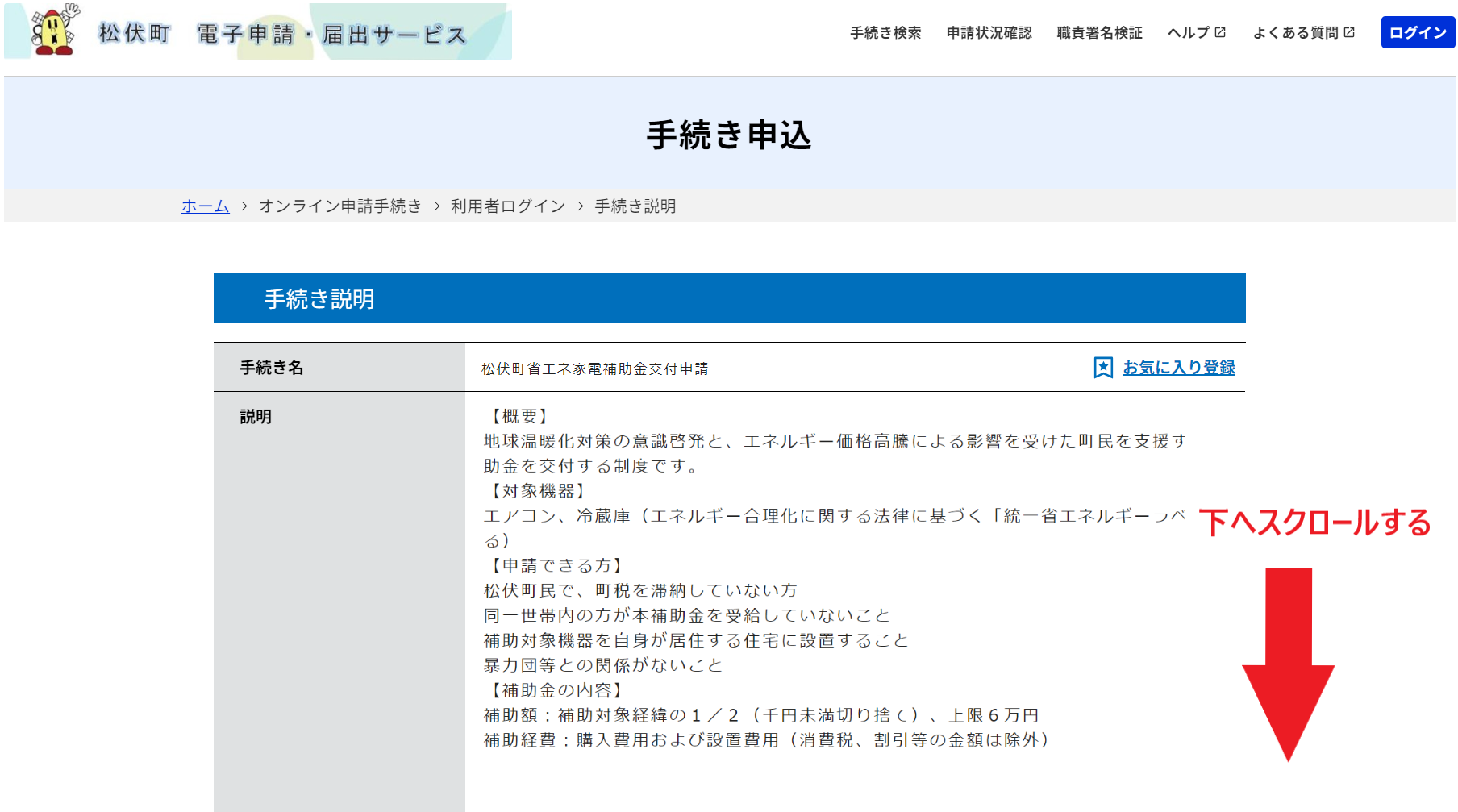1458x812 pixels.
Task: Click the external-link icon next to よくある質問
Action: tap(1349, 32)
